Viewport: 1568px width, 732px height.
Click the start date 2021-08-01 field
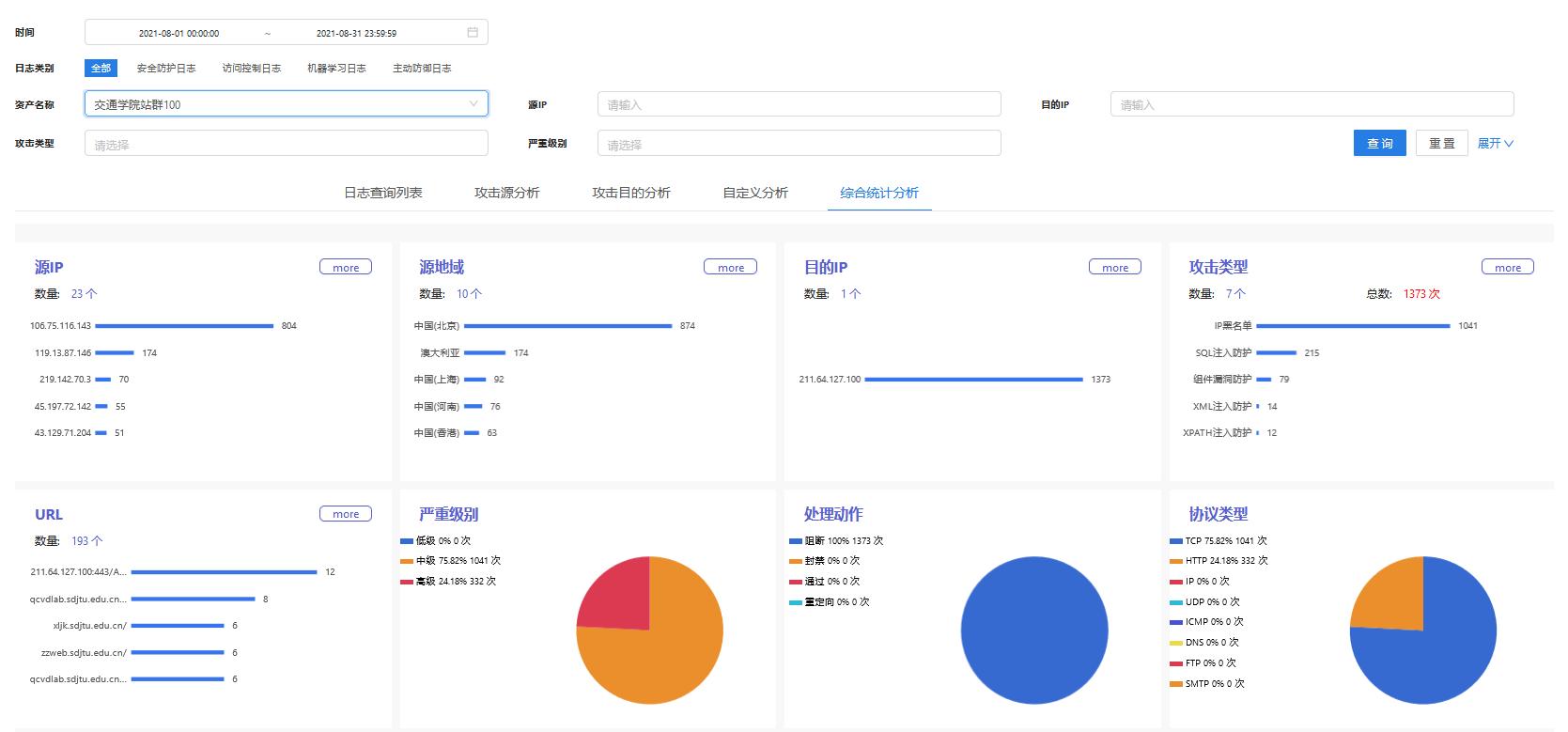(179, 33)
